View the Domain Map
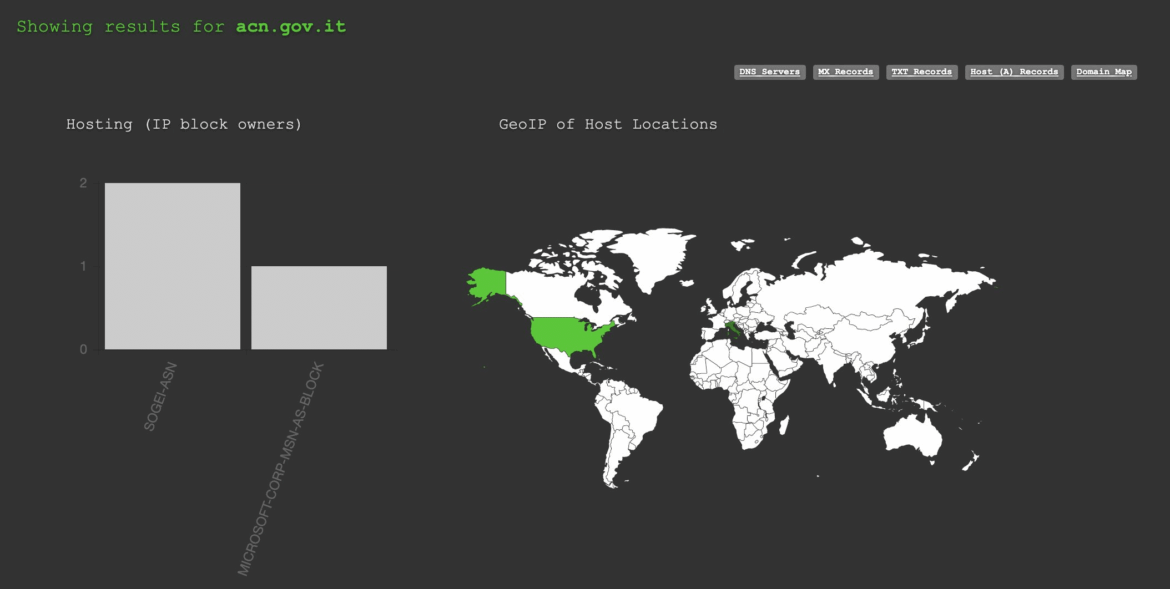The height and width of the screenshot is (589, 1170). pos(1103,72)
